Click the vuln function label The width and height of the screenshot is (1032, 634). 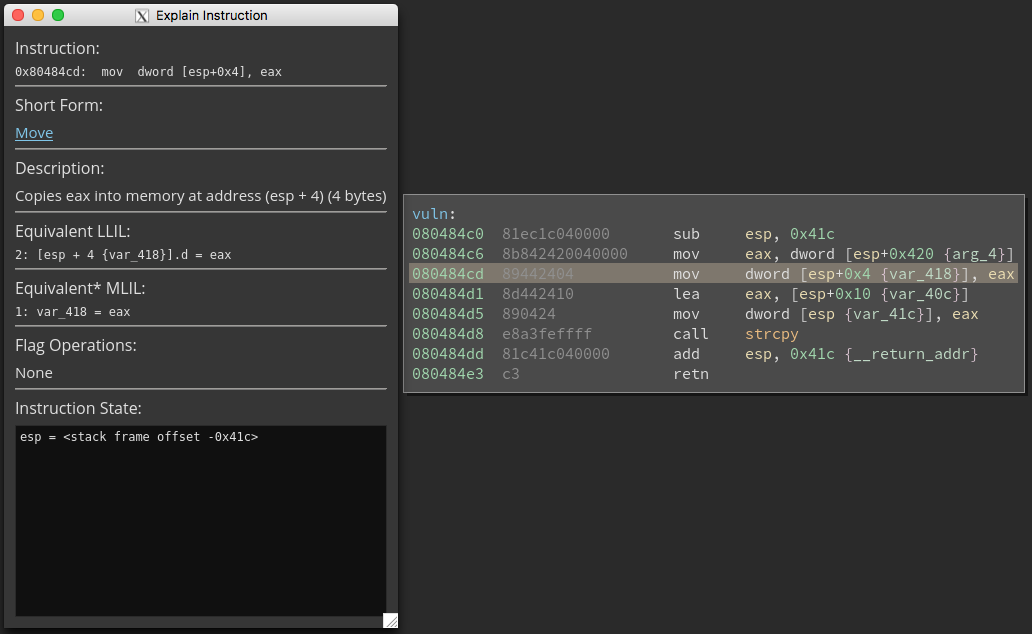click(430, 214)
